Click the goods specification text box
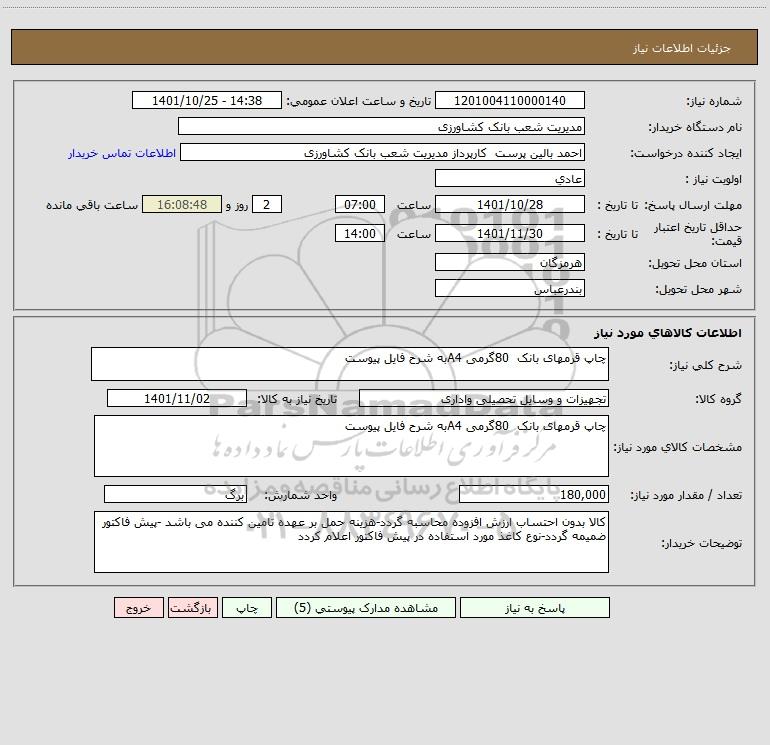 coord(351,446)
